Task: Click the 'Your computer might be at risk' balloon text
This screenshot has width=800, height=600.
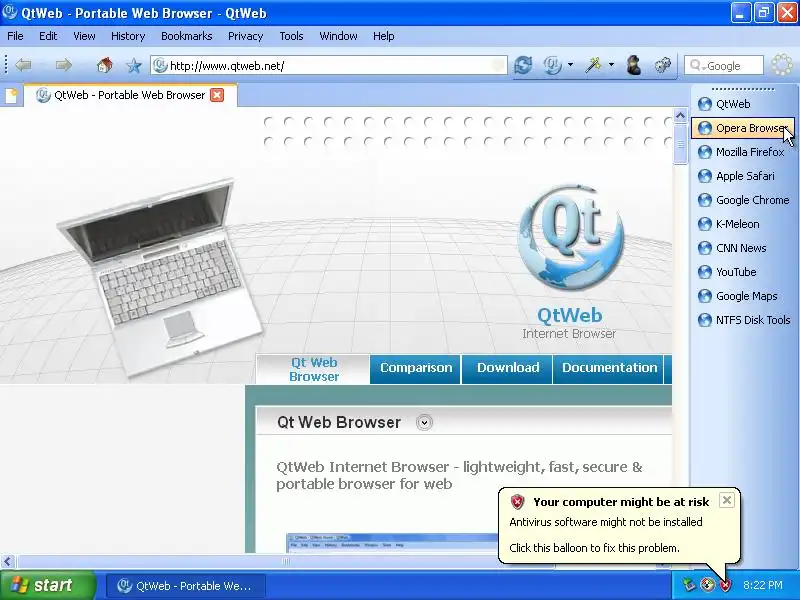Action: tap(621, 502)
